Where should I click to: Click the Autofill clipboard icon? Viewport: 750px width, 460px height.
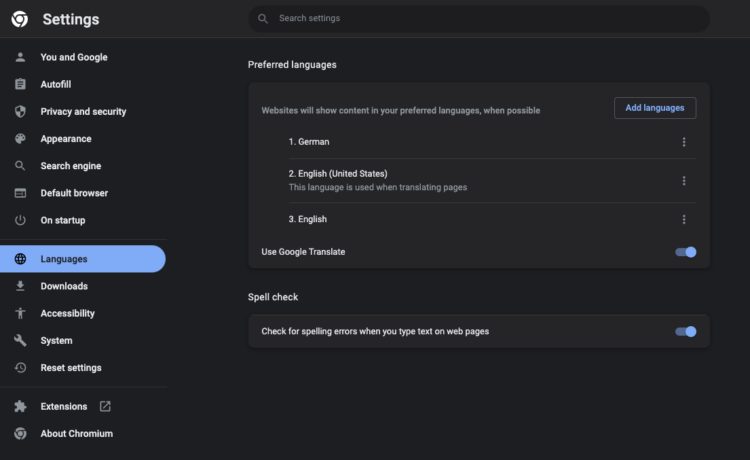[20, 85]
